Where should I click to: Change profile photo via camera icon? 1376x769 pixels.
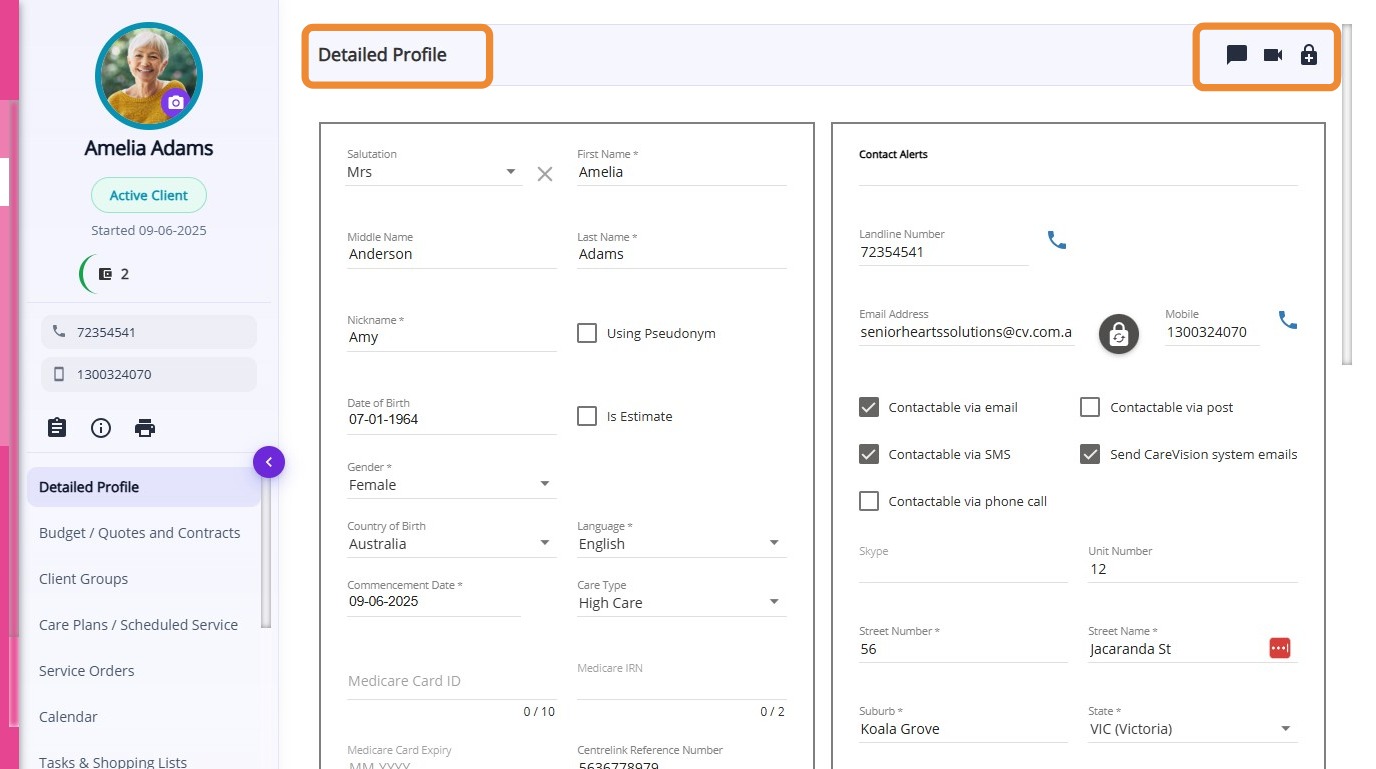[176, 102]
